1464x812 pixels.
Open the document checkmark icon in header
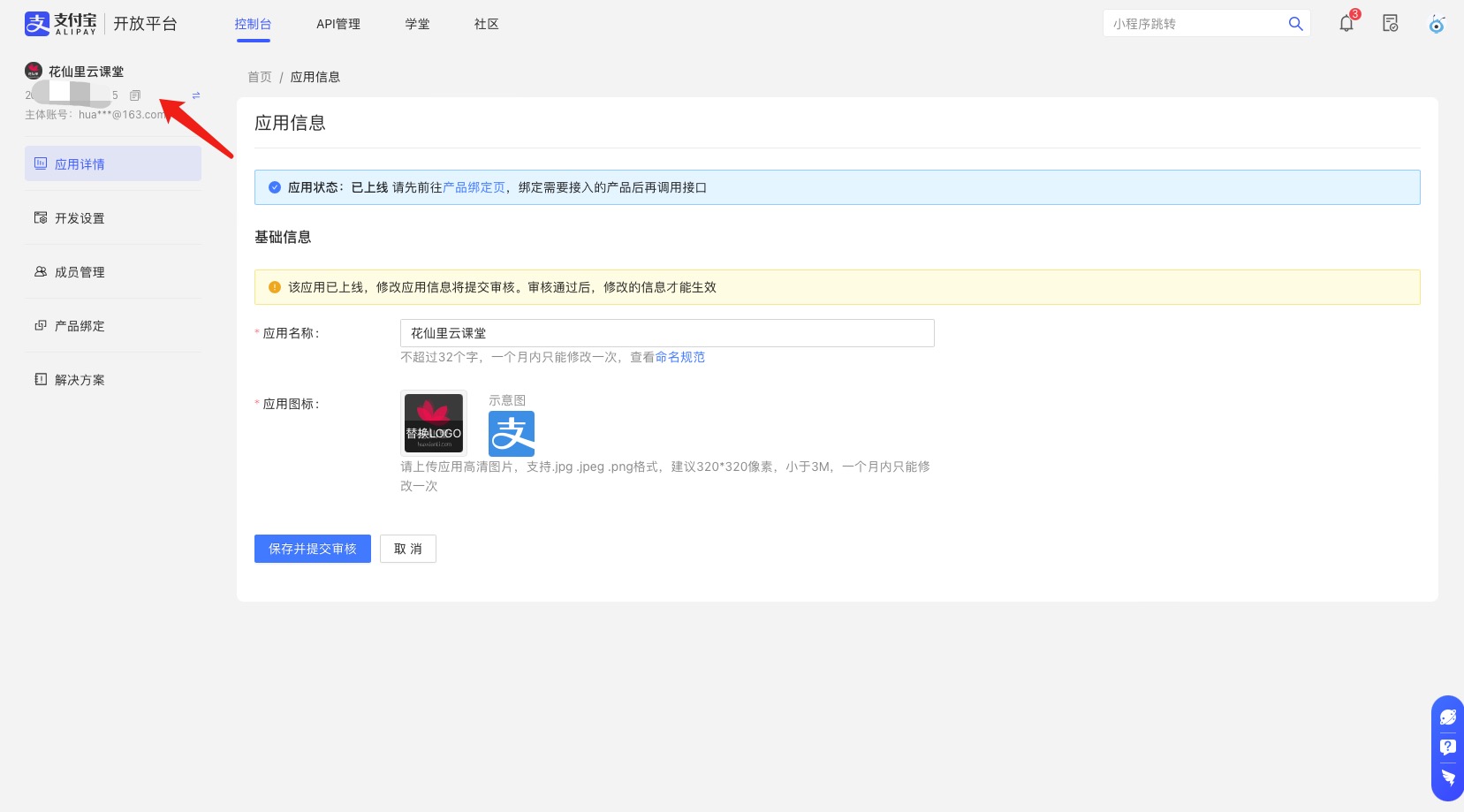click(1391, 24)
